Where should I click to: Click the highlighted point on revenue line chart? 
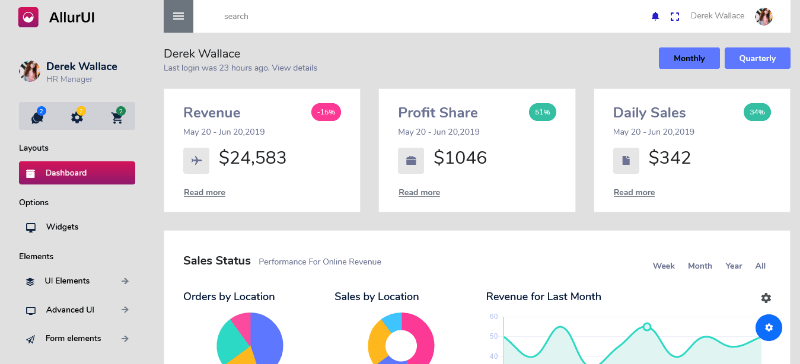[x=647, y=327]
